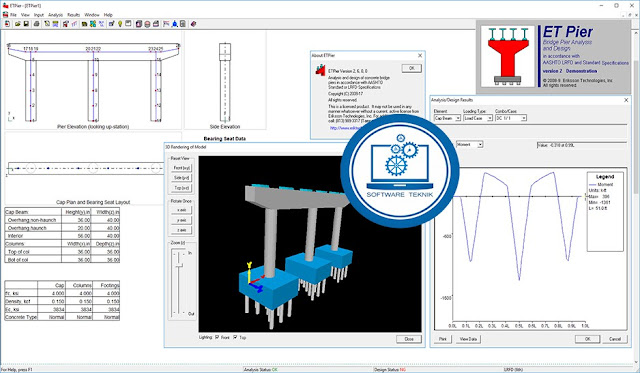Click the Pier Elevation drawing
Image resolution: width=640 pixels, height=373 pixels.
(x=93, y=82)
